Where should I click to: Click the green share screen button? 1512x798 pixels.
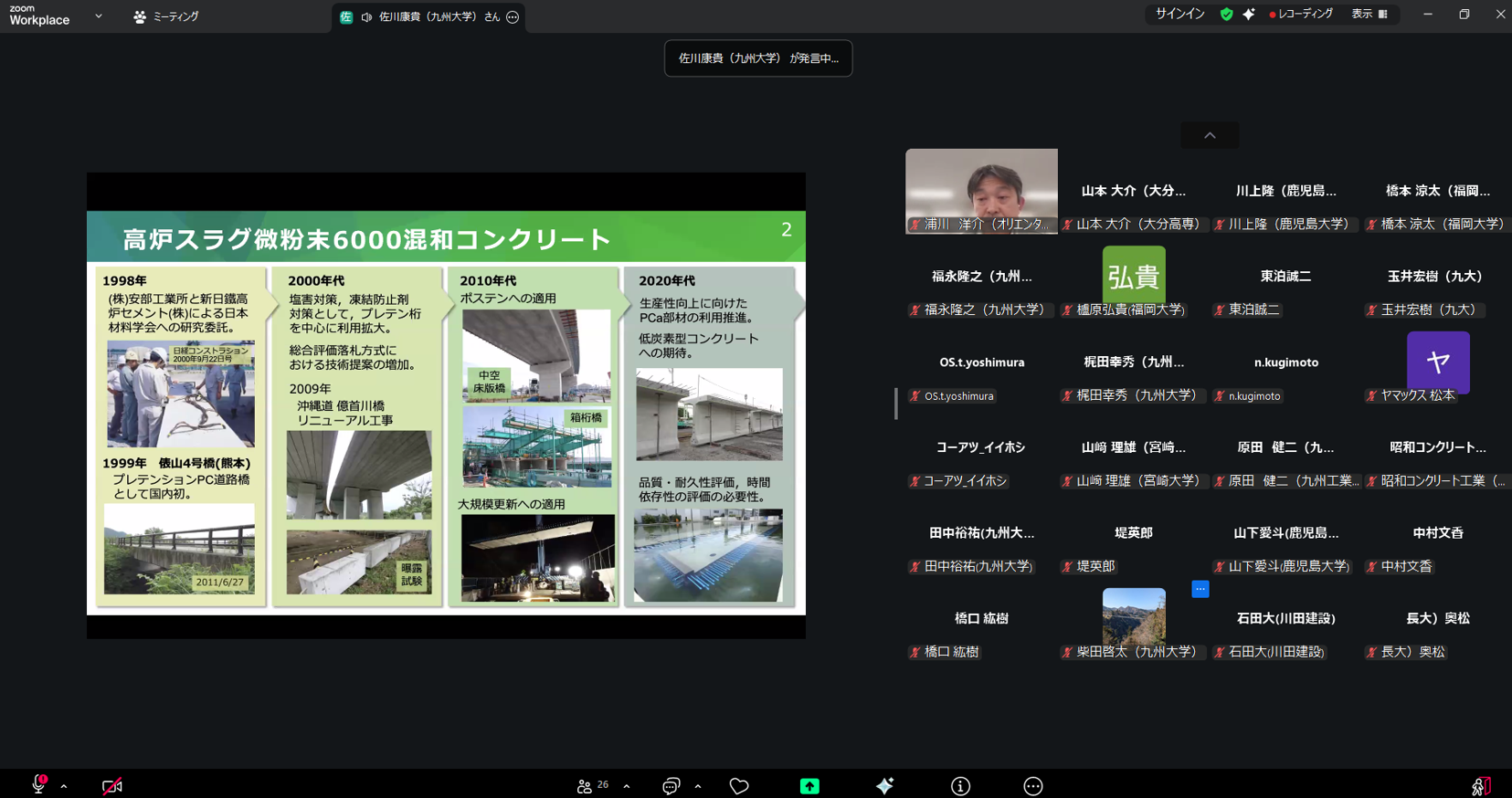[x=809, y=786]
